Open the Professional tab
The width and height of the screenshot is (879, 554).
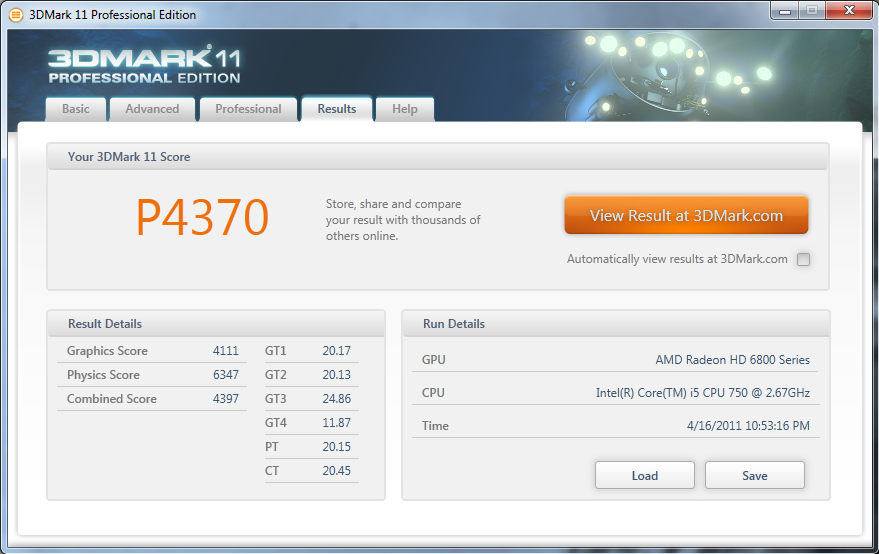pos(248,109)
